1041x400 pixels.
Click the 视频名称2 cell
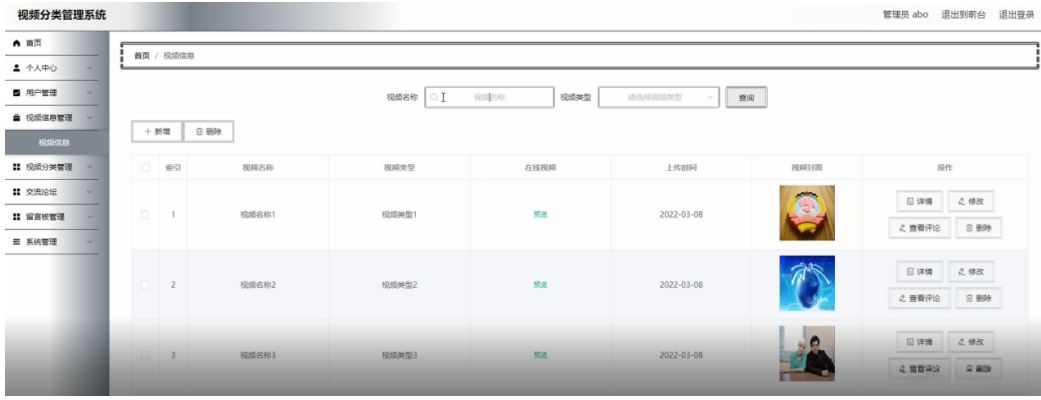click(x=258, y=285)
